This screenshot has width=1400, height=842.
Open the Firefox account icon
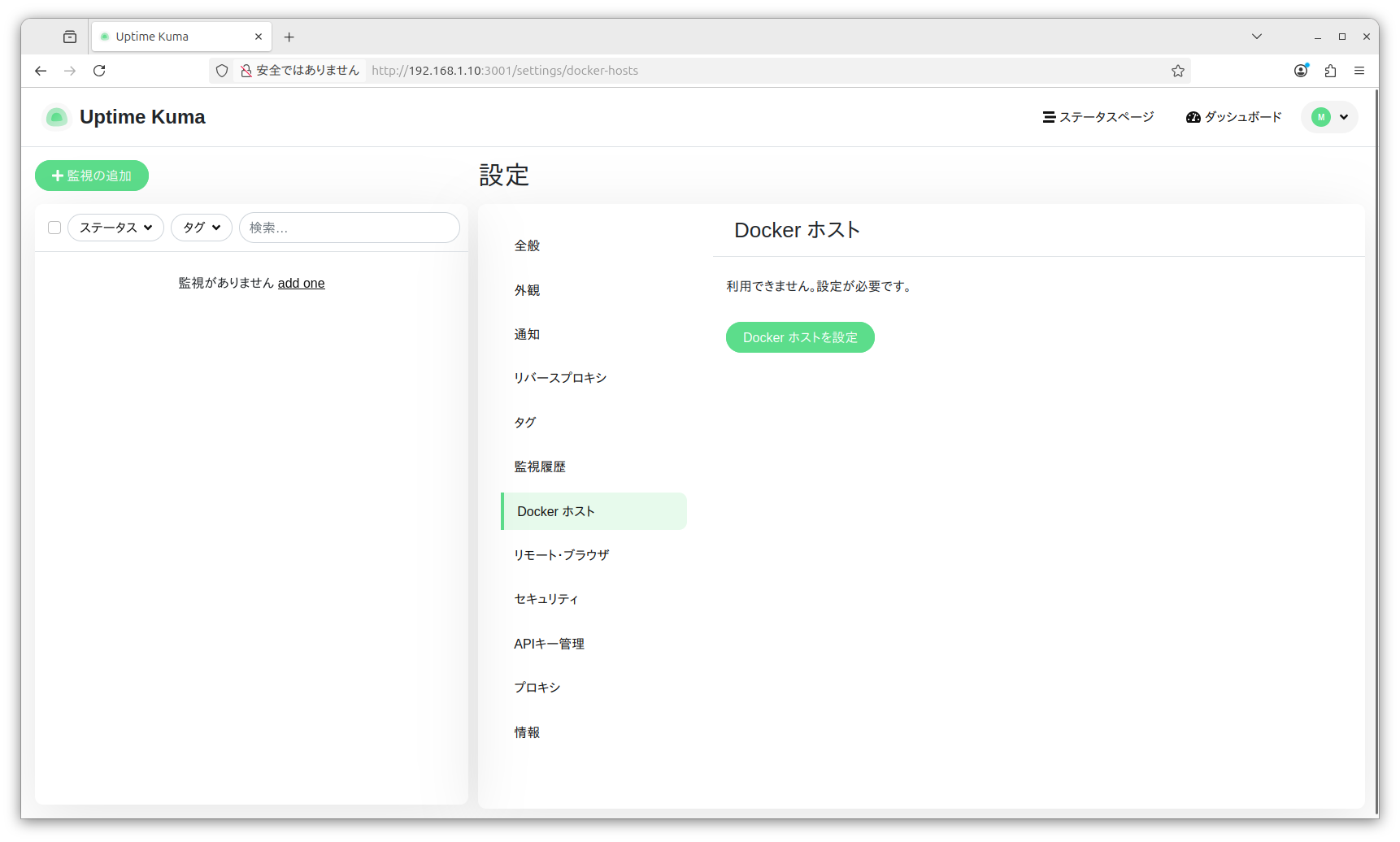tap(1301, 71)
